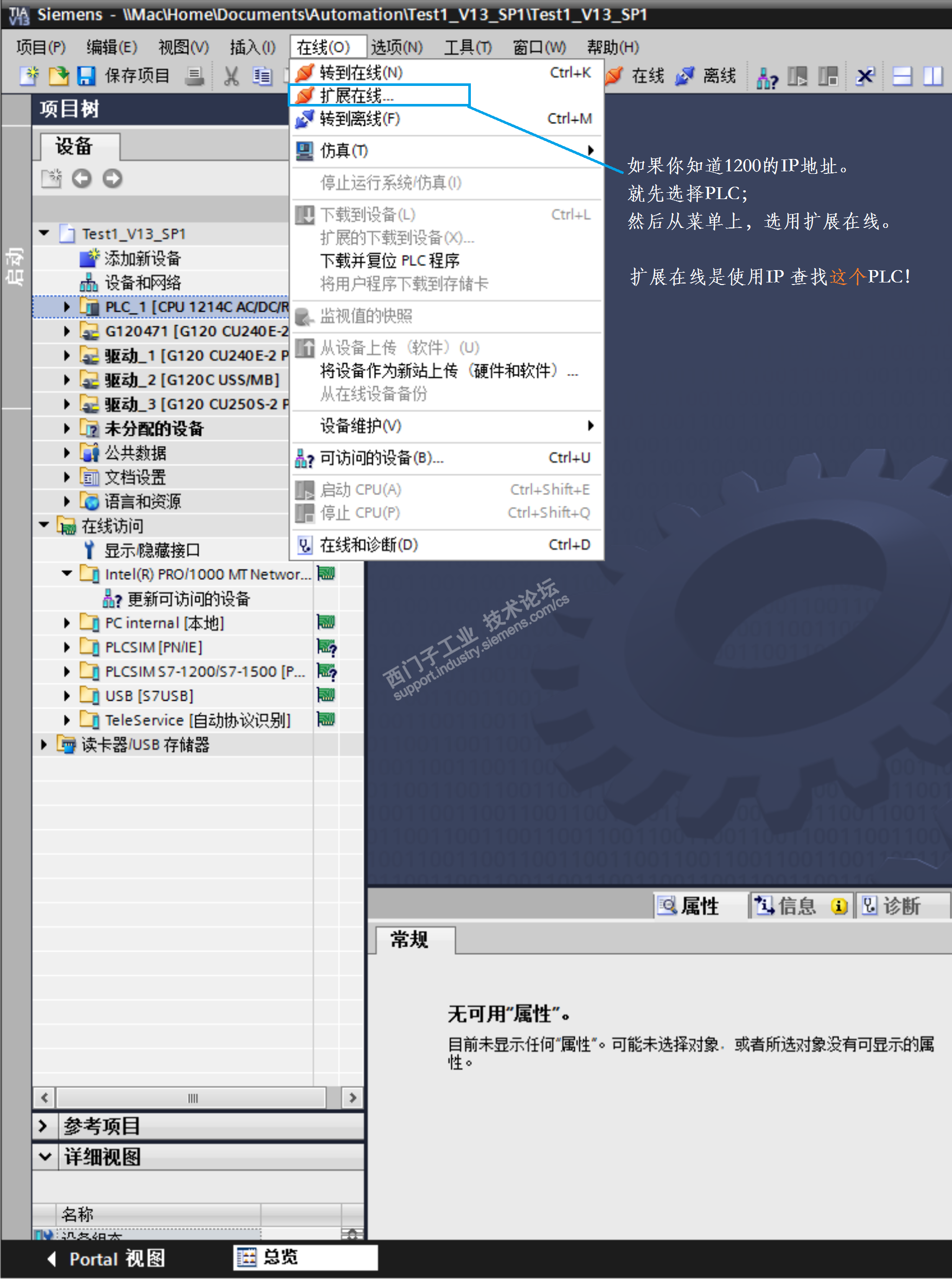
Task: Open the 视图(V) menu
Action: (184, 47)
